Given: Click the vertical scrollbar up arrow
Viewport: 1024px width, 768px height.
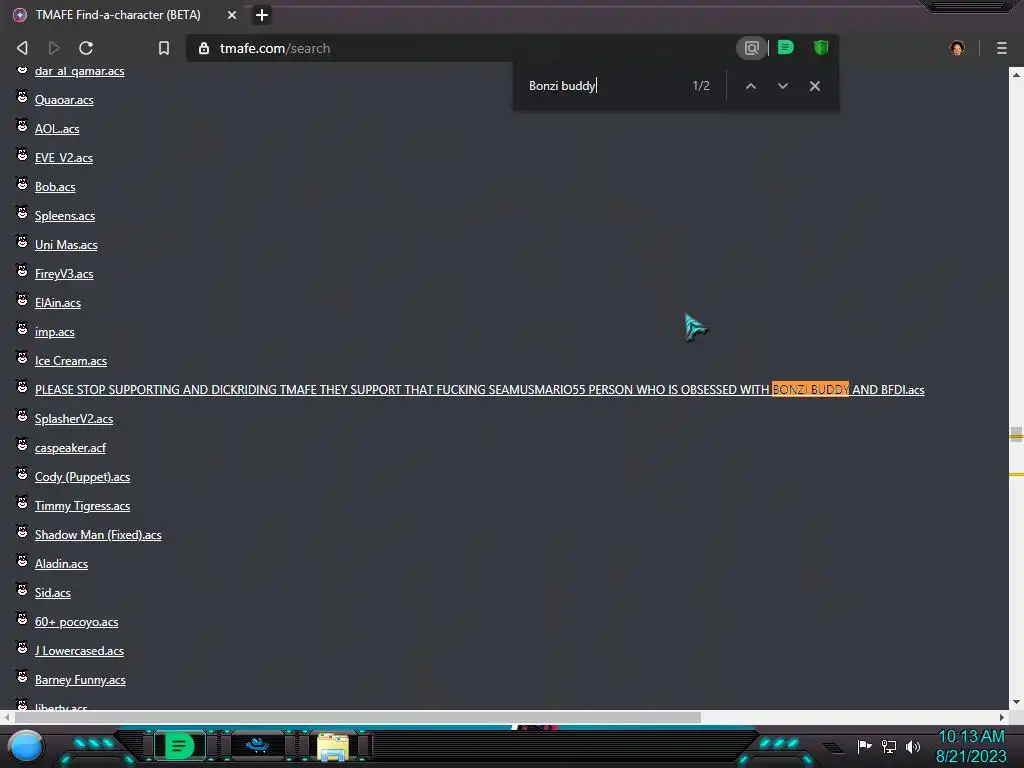Looking at the screenshot, I should coord(1016,75).
